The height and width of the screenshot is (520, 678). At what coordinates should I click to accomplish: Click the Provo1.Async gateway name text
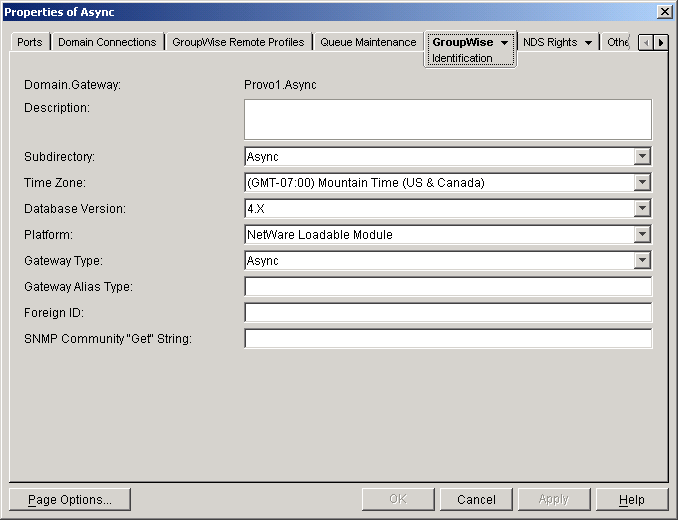point(280,85)
